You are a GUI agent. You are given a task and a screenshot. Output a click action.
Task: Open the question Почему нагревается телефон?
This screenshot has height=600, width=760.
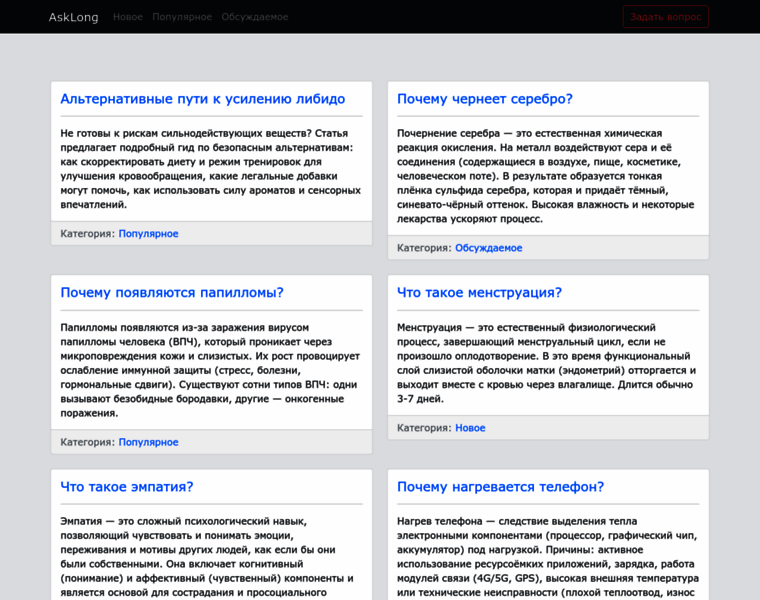500,487
